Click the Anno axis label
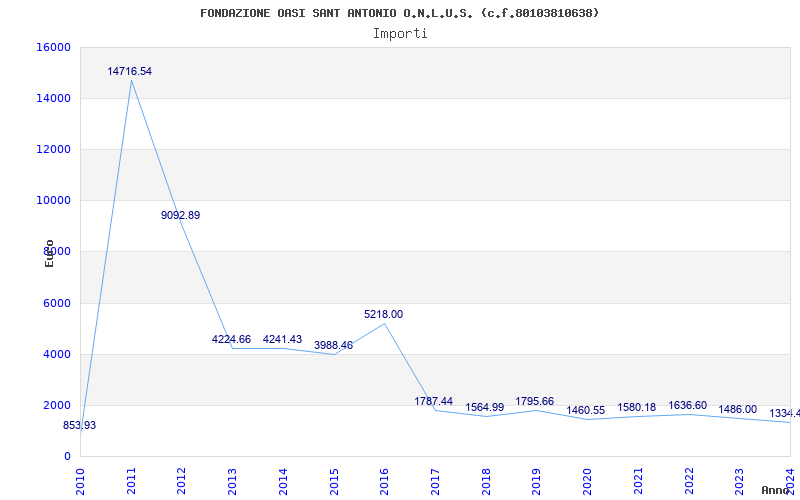Screen dimensions: 800x500 click(775, 490)
